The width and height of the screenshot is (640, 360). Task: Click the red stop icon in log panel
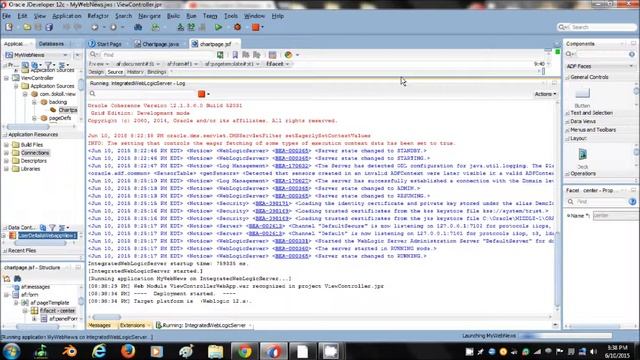point(201,94)
